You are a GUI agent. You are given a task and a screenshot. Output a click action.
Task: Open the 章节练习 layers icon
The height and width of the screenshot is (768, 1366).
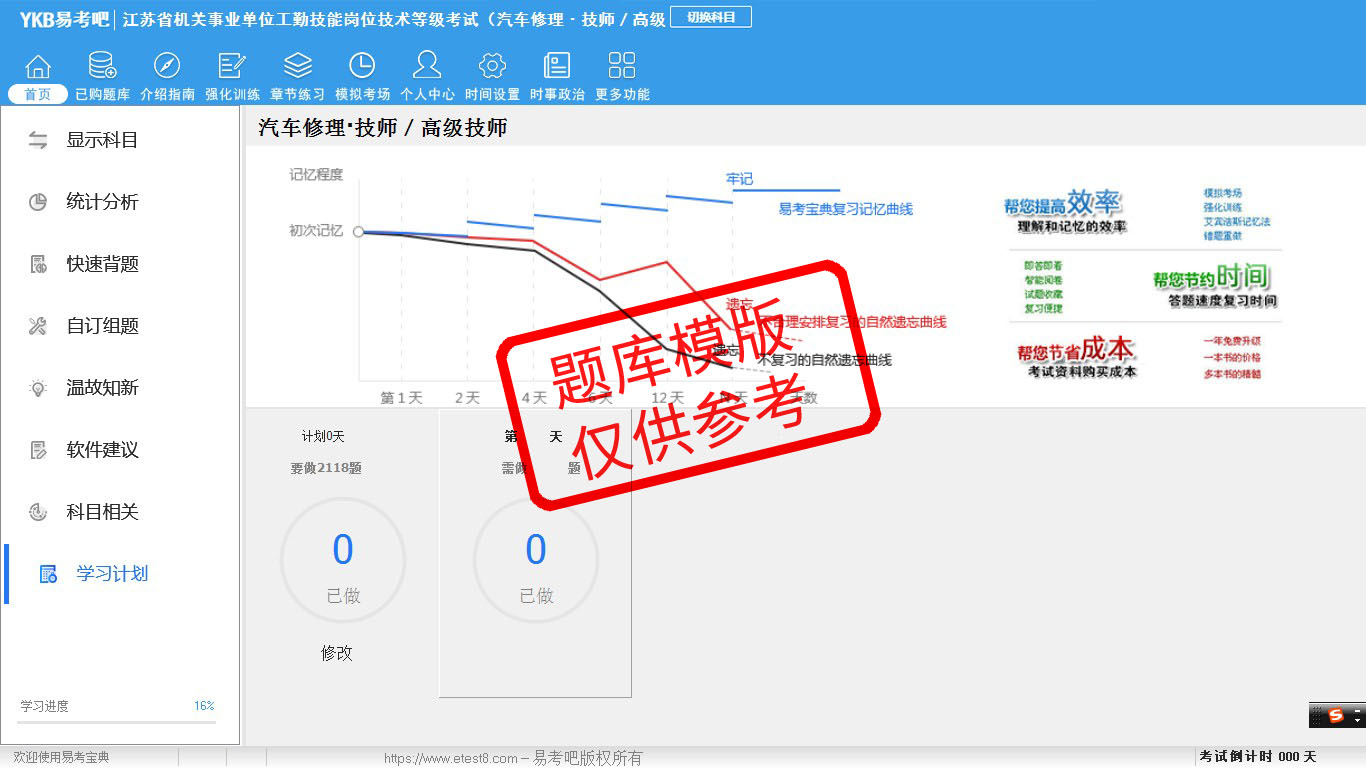tap(297, 66)
